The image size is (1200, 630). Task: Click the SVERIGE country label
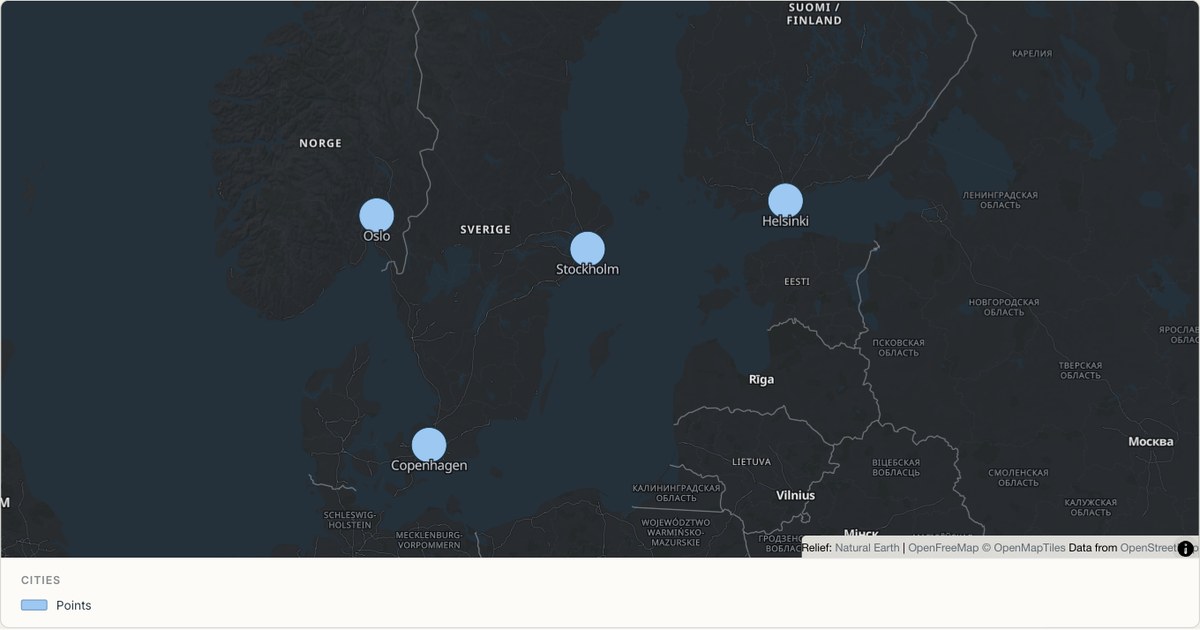click(x=486, y=229)
